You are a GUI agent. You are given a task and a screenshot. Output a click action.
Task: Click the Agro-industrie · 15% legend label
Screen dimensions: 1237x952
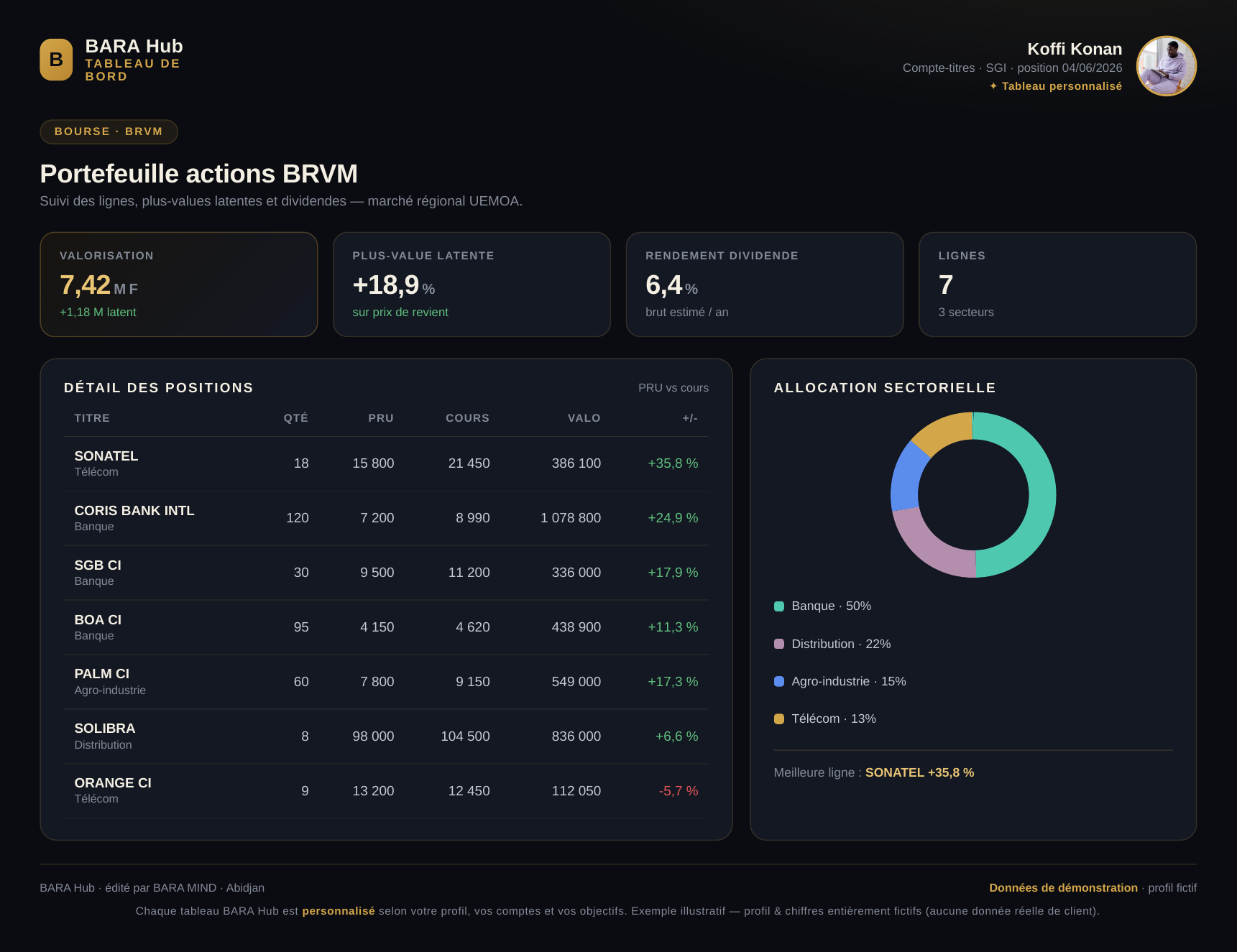tap(849, 681)
